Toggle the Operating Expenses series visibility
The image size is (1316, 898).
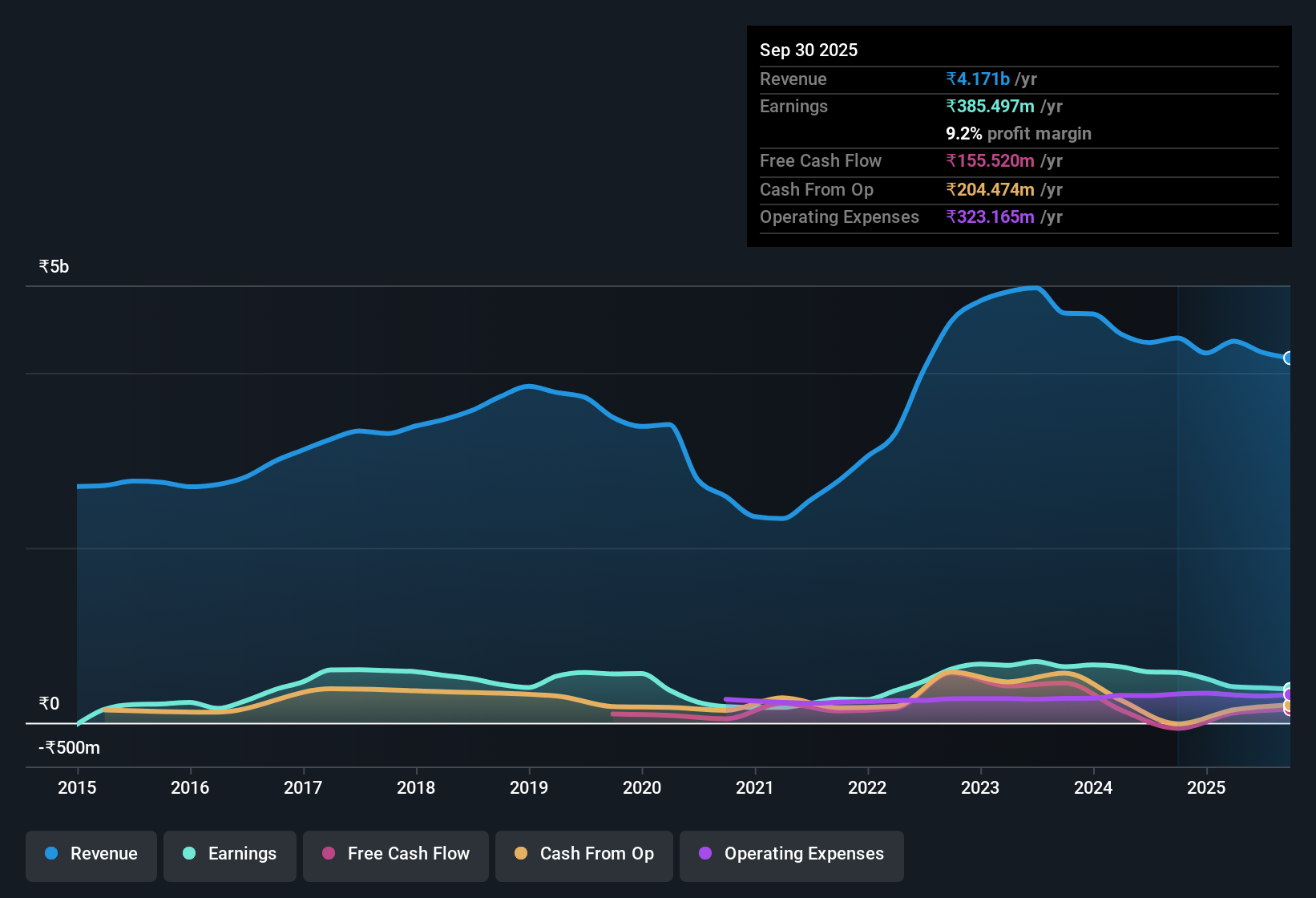(791, 854)
